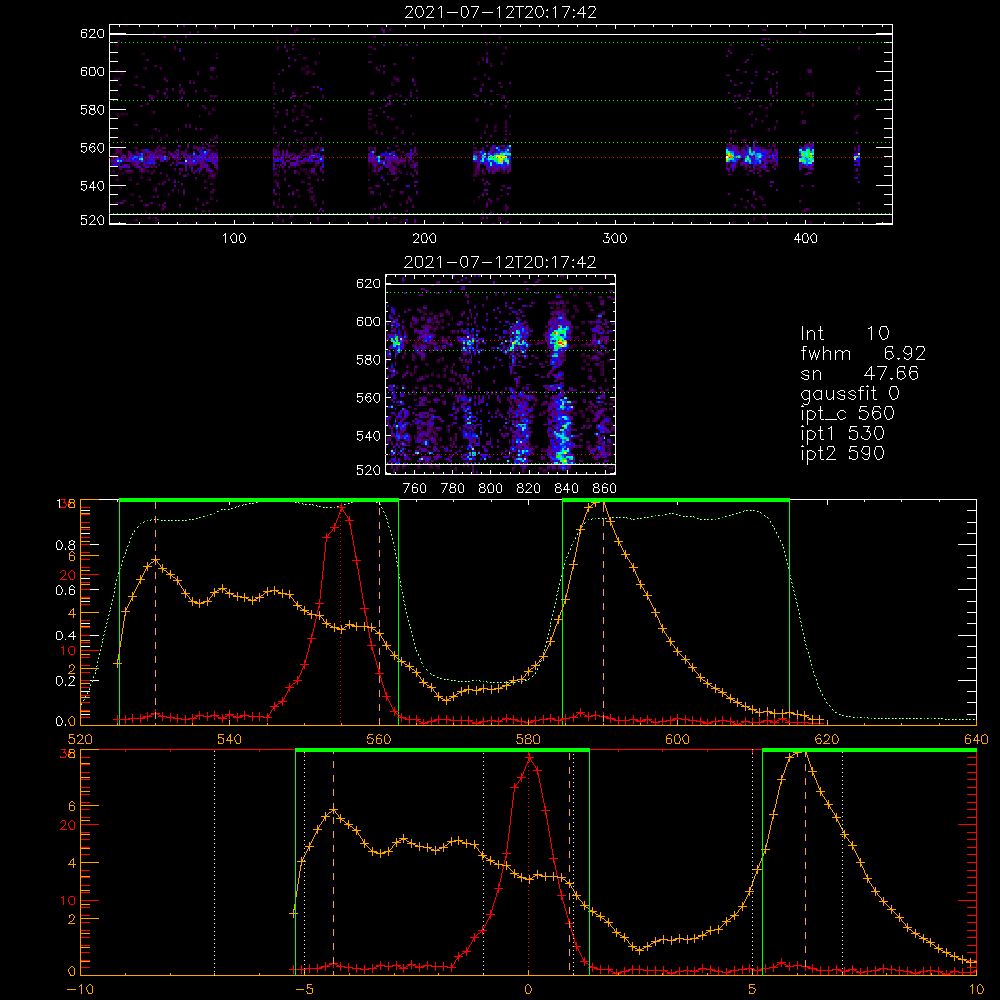Click the 'ipt_c 560' parameter text

pyautogui.click(x=848, y=414)
